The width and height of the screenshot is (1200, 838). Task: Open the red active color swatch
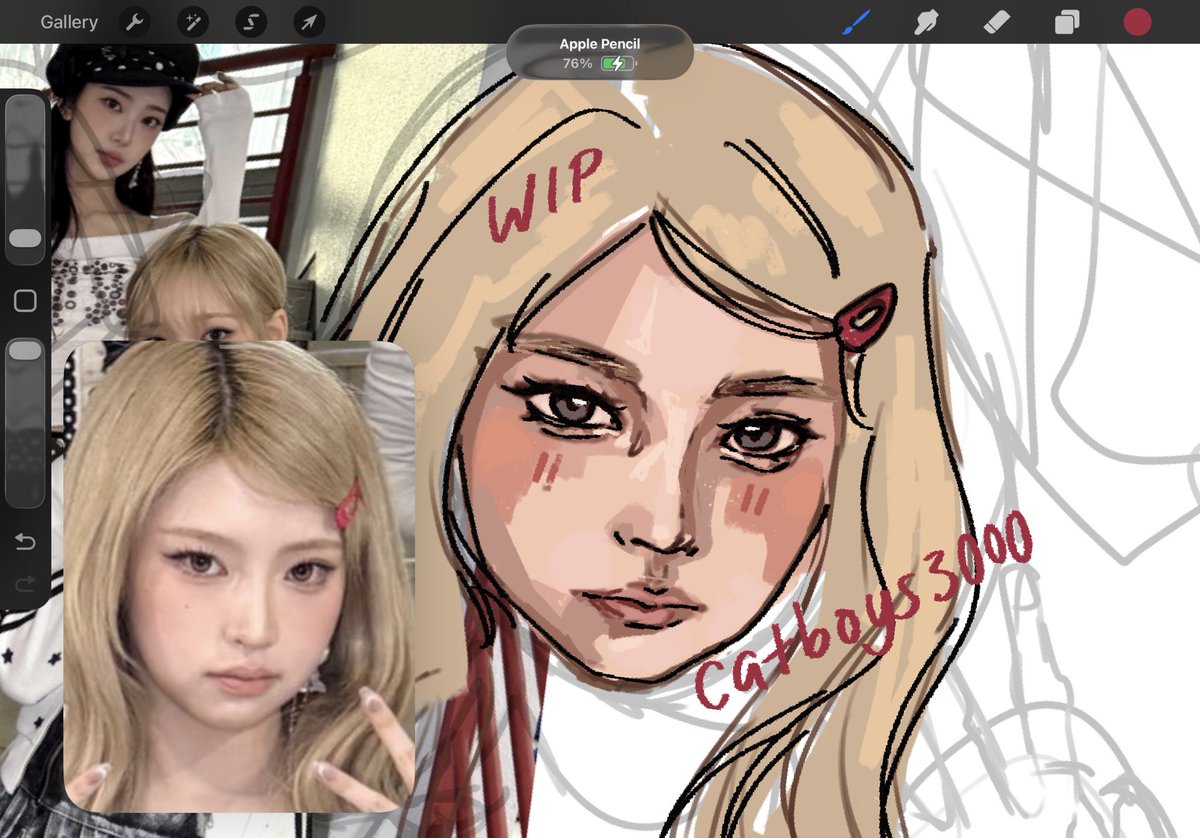pyautogui.click(x=1137, y=22)
